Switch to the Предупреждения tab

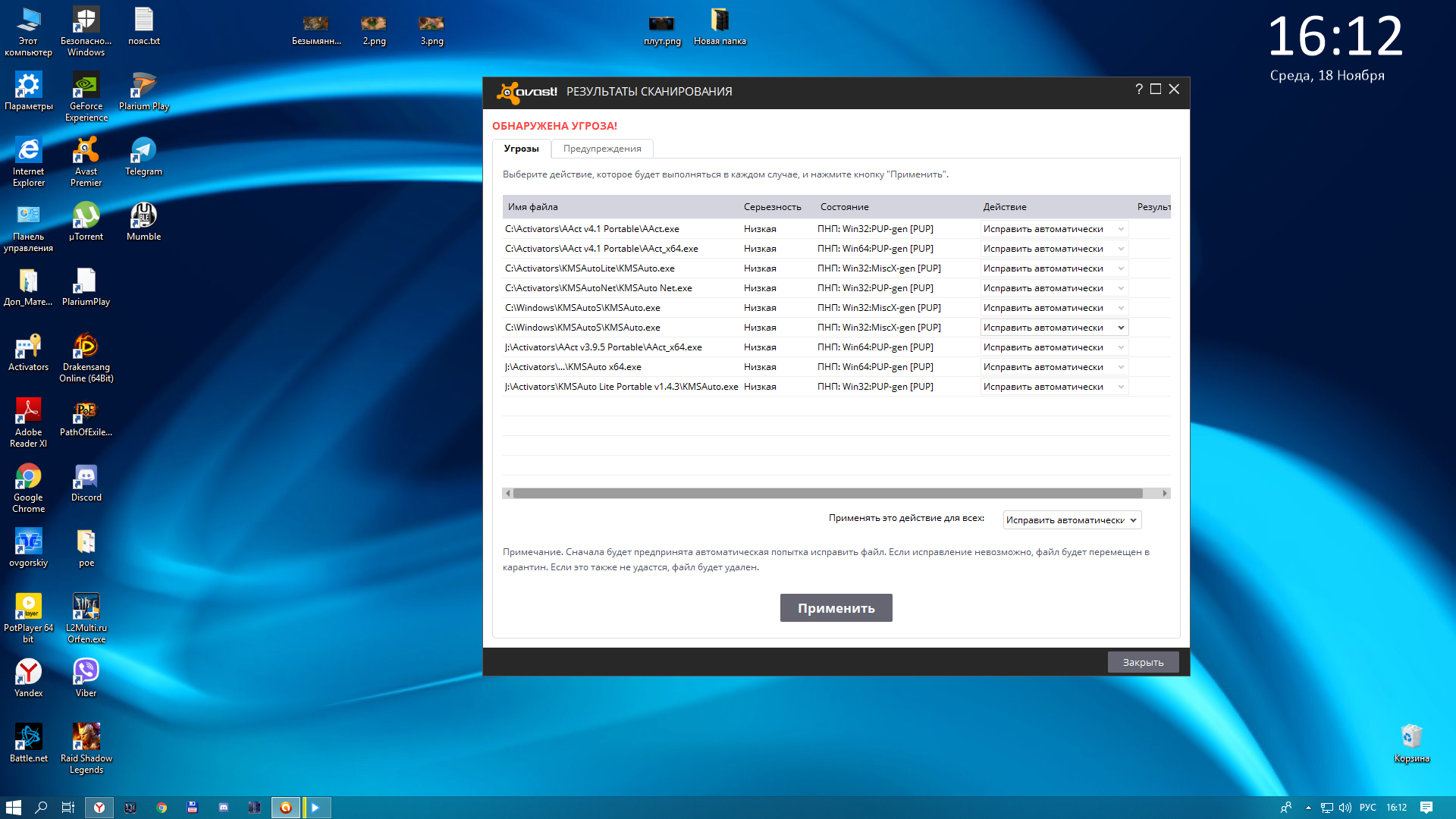601,149
